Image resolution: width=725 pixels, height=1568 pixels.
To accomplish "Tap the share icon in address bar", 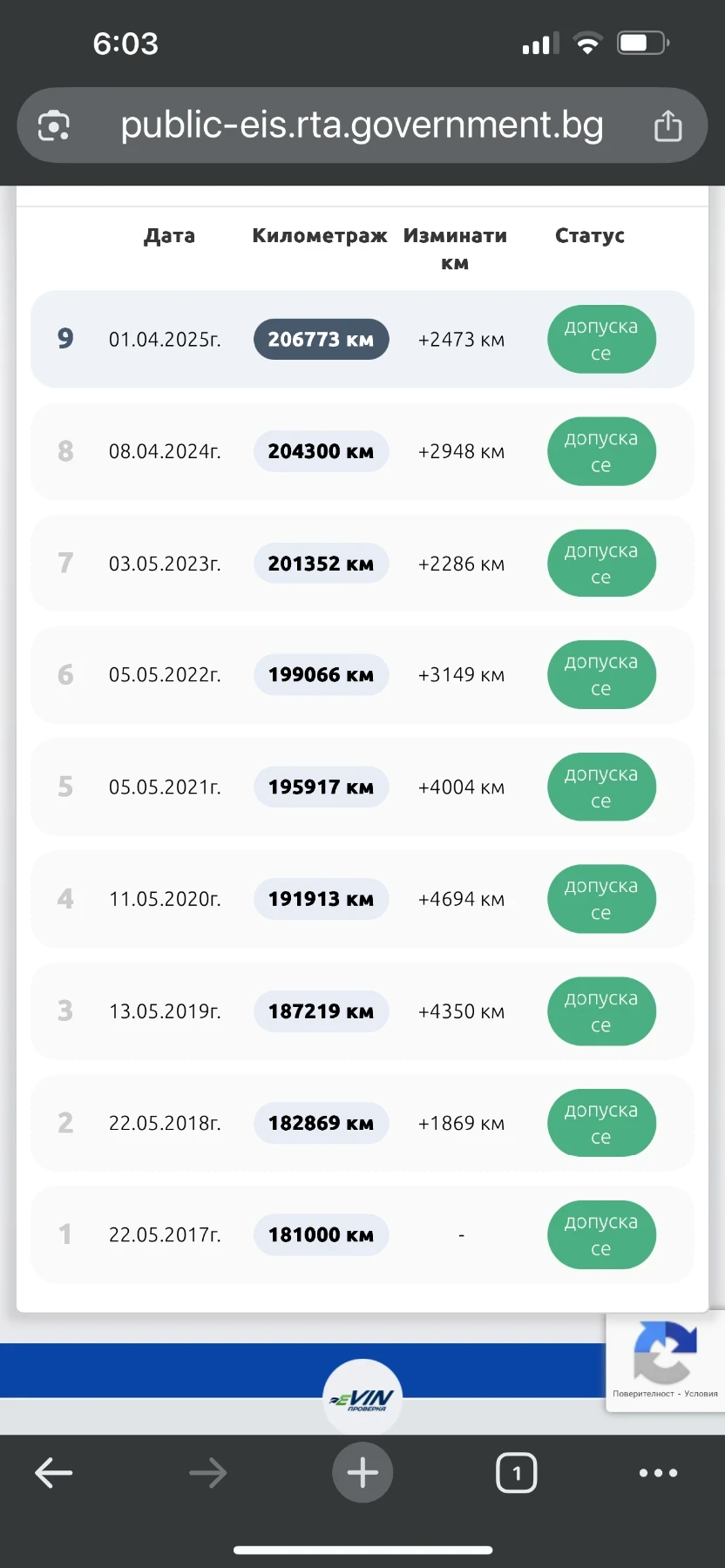I will tap(667, 125).
